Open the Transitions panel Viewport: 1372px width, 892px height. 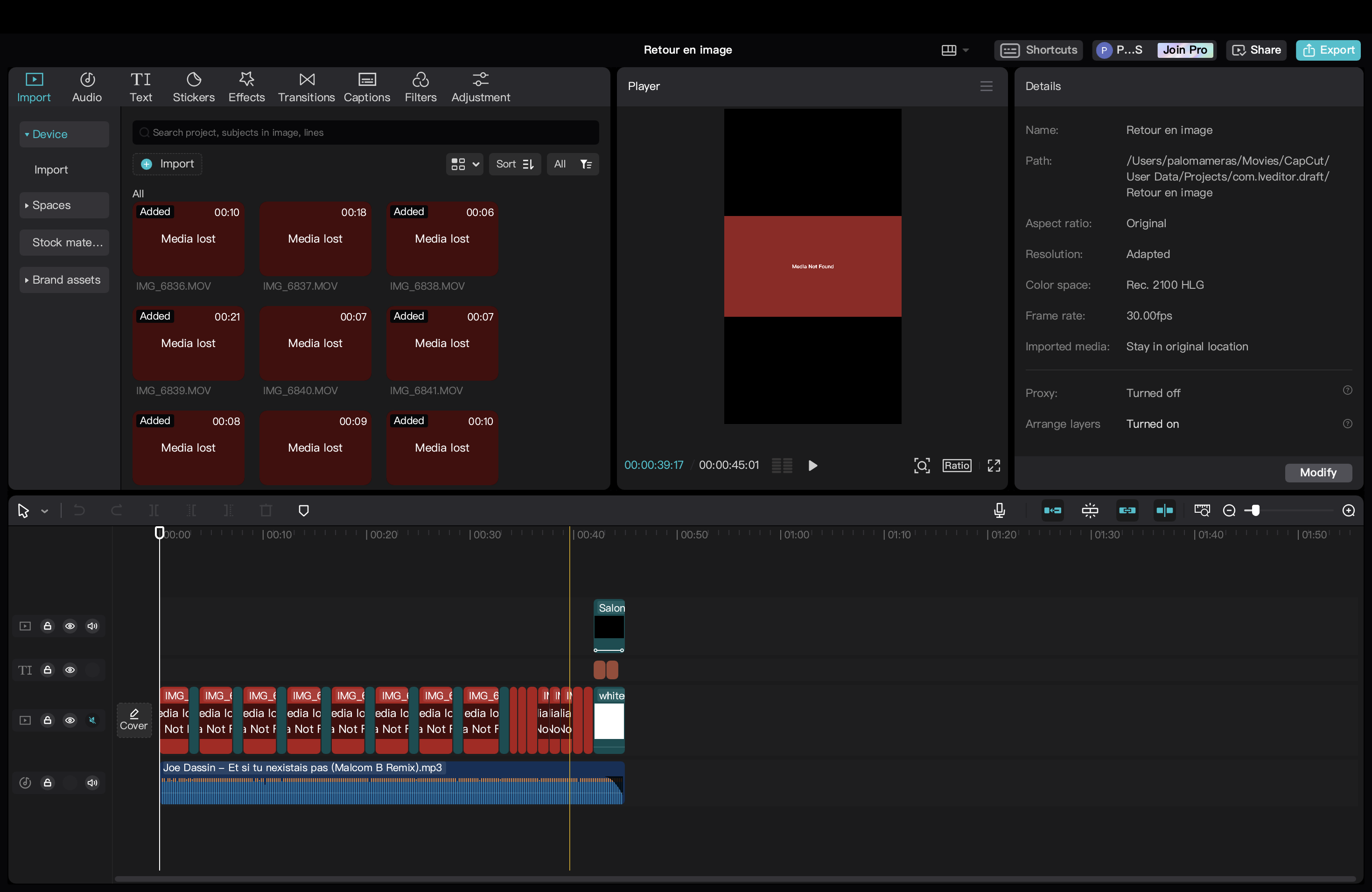tap(306, 87)
